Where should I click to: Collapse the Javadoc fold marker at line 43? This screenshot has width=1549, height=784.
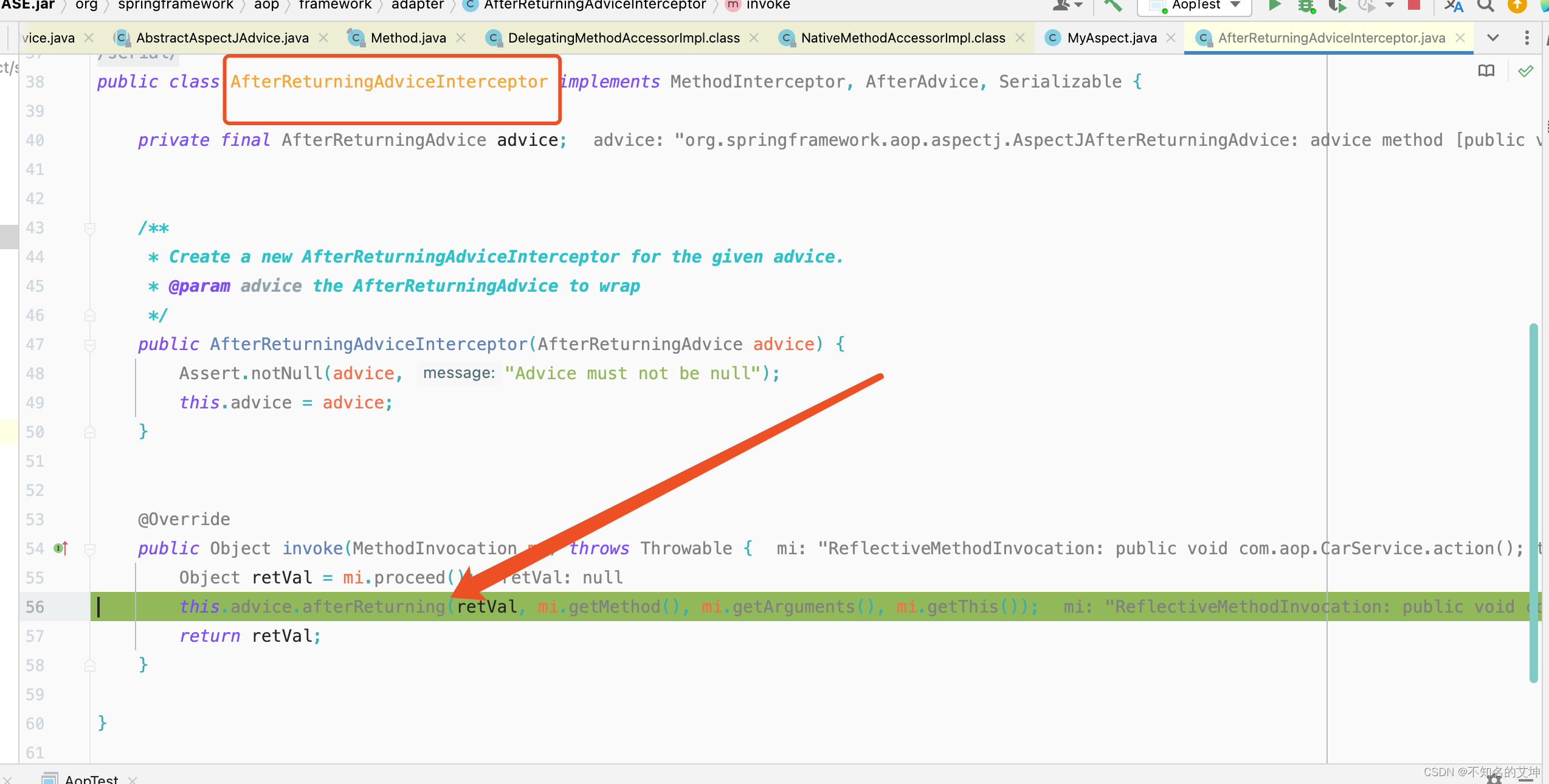90,229
